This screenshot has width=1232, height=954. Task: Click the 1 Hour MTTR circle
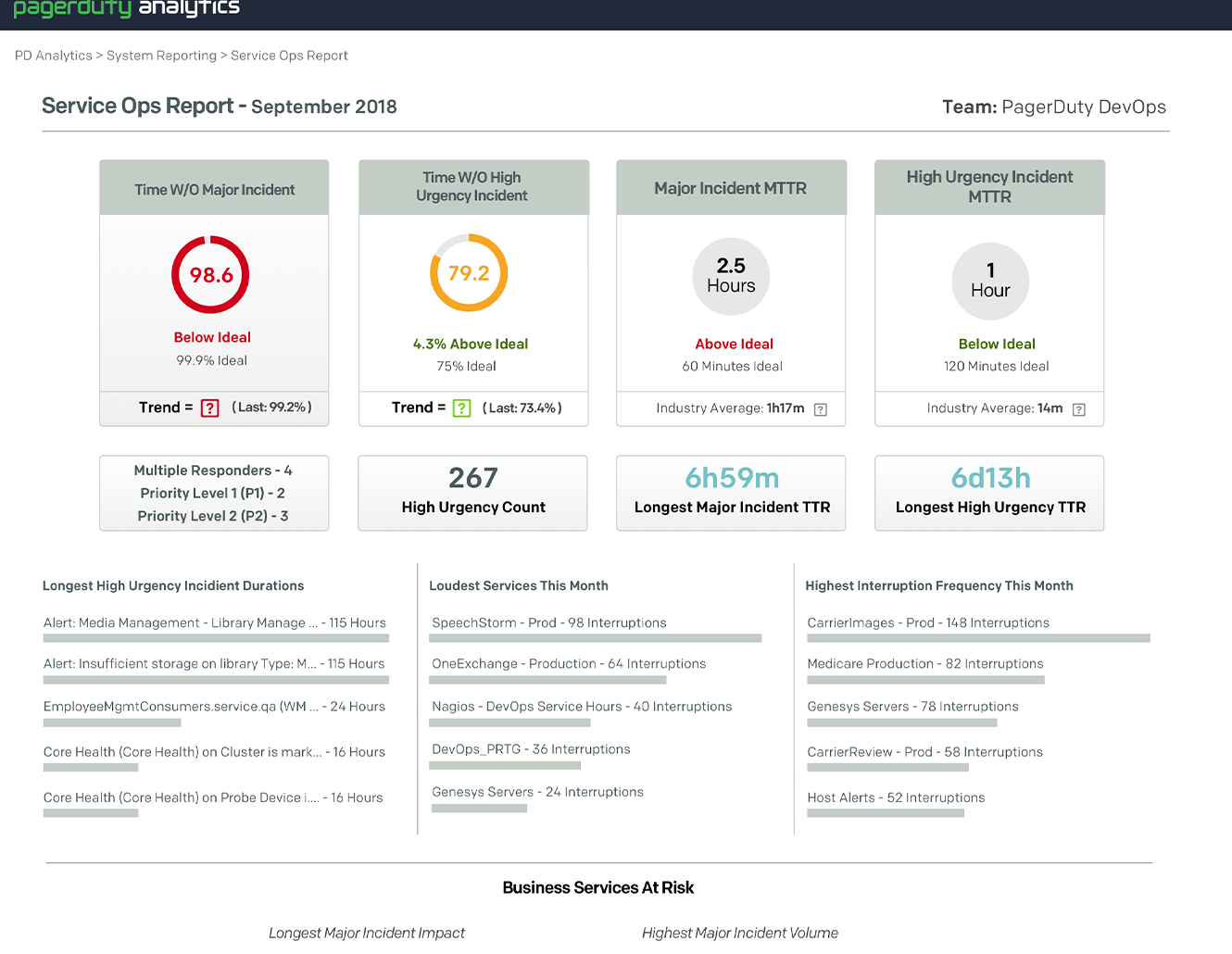[x=990, y=282]
